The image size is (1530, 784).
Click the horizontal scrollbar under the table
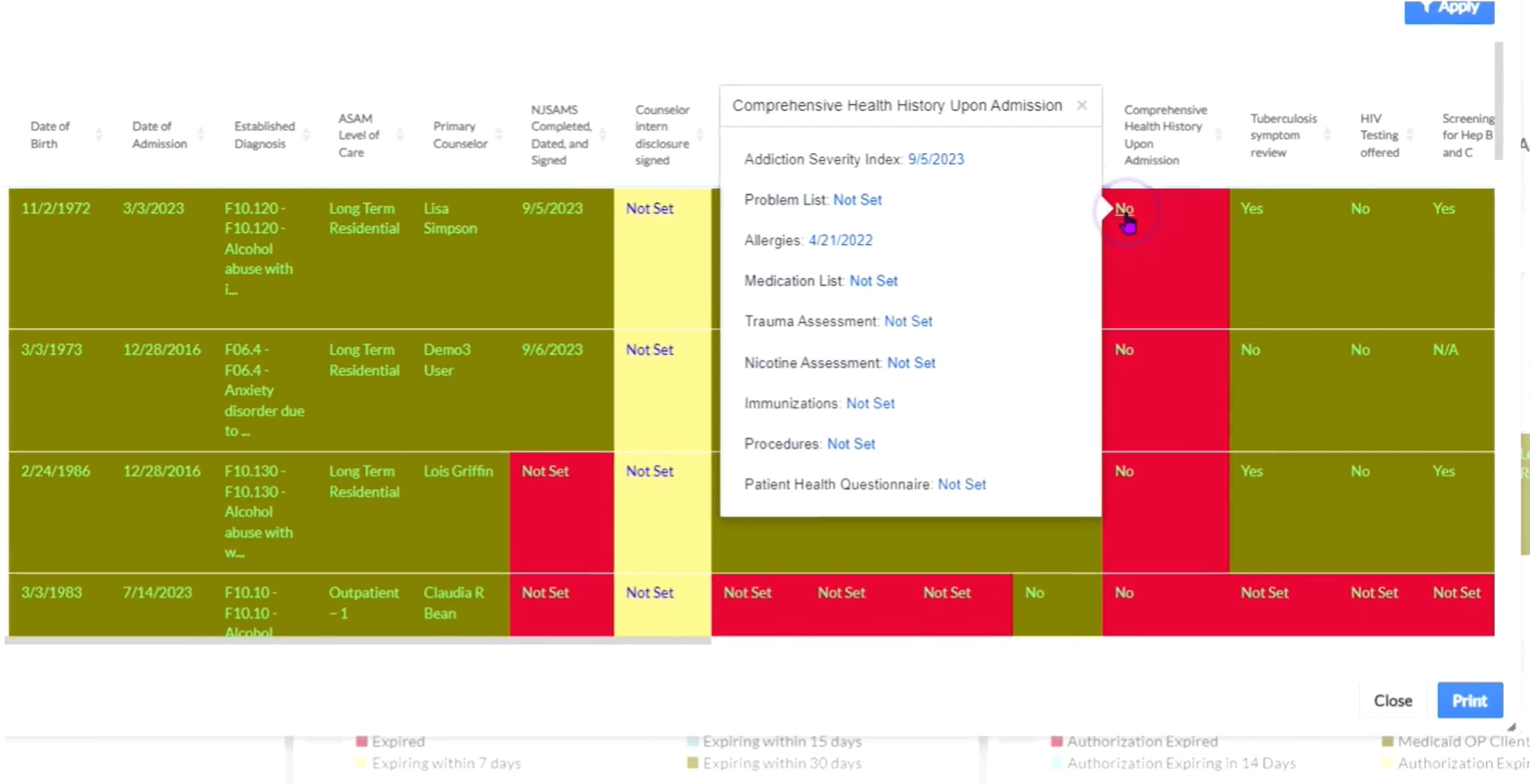[x=357, y=640]
